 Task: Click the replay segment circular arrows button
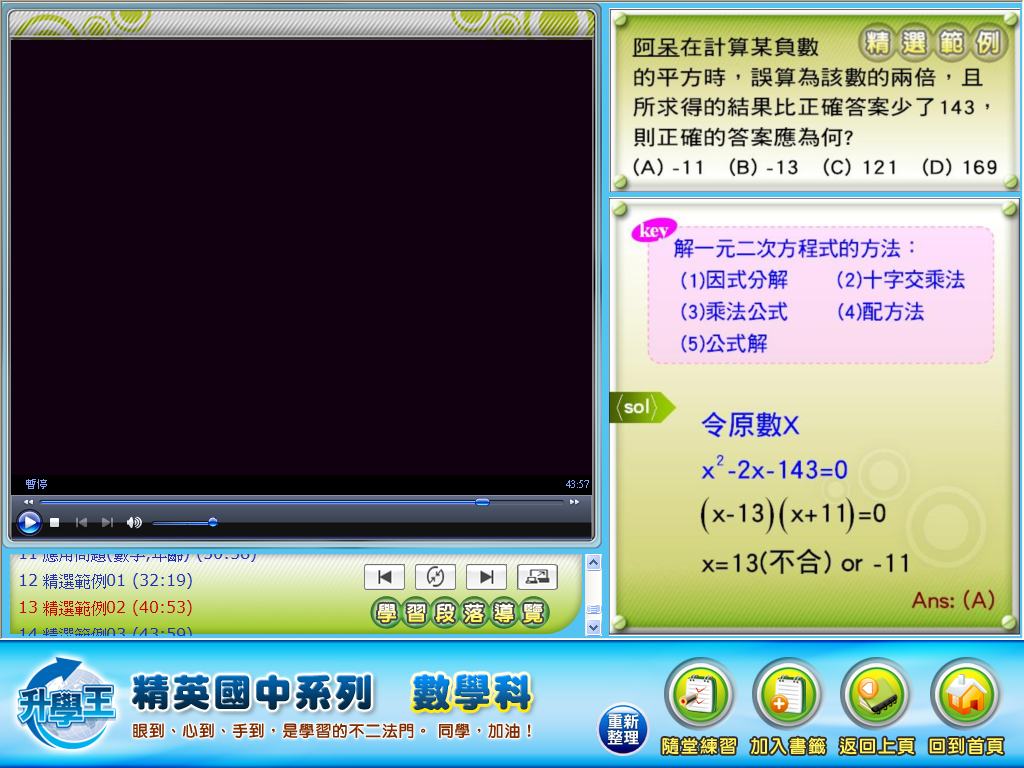click(x=435, y=577)
